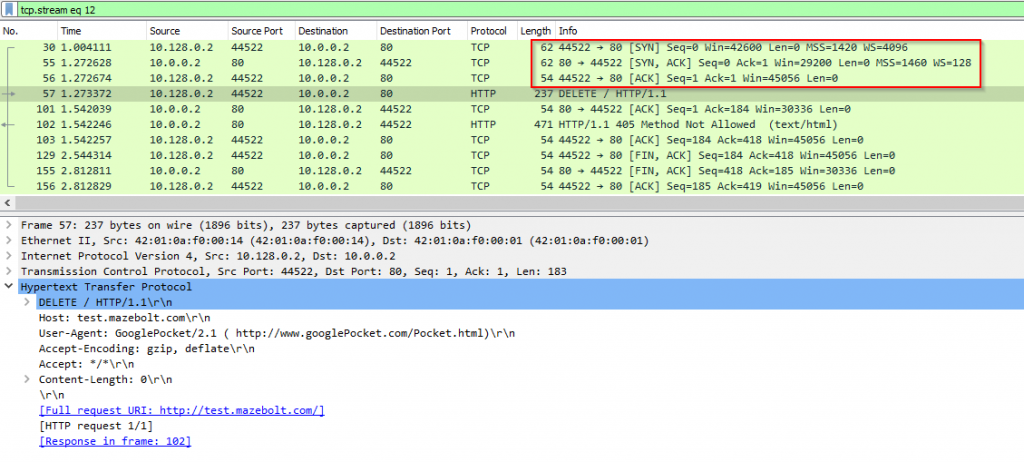Select the [HTTP request 1/1] line
This screenshot has width=1024, height=462.
96,426
